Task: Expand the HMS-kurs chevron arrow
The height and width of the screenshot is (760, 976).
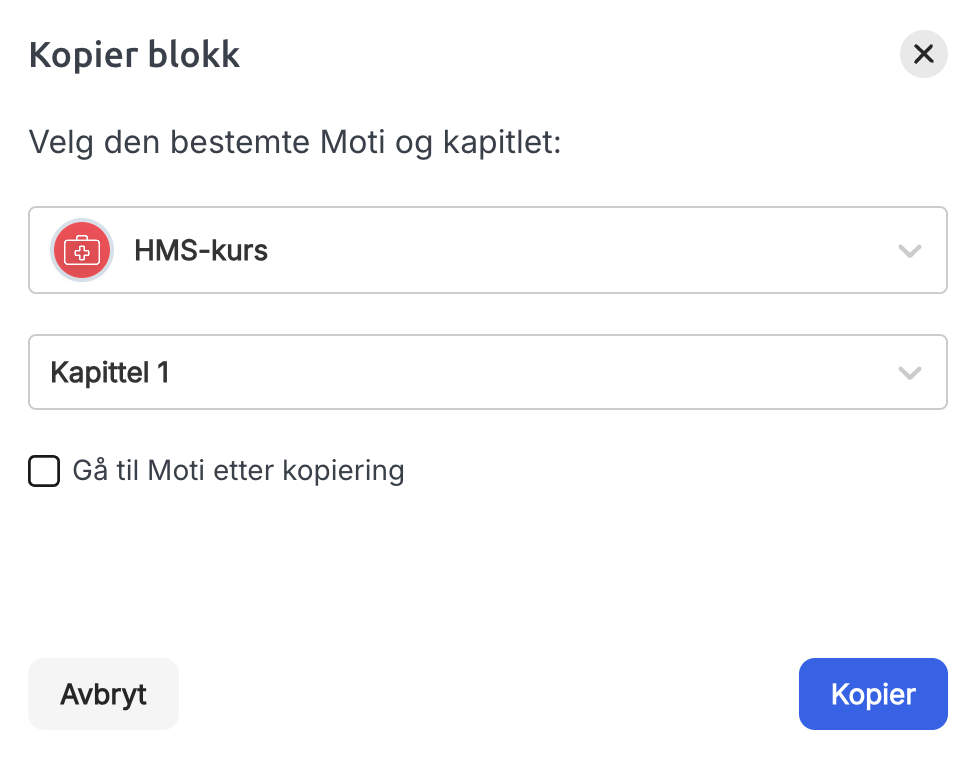Action: pos(909,251)
